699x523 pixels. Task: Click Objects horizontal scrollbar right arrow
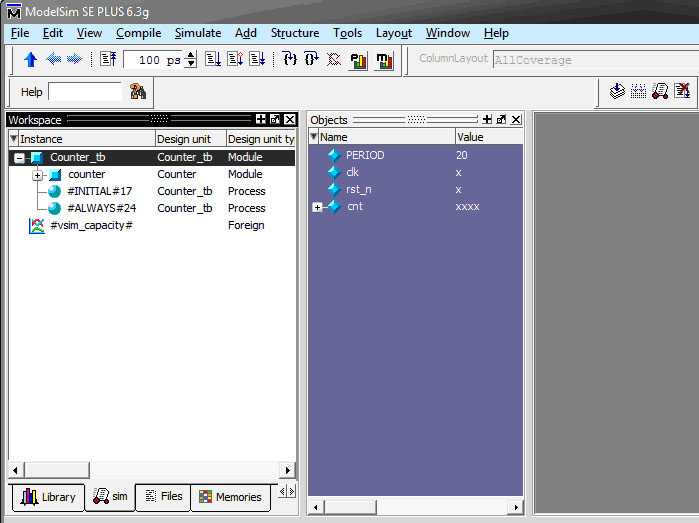(x=516, y=507)
